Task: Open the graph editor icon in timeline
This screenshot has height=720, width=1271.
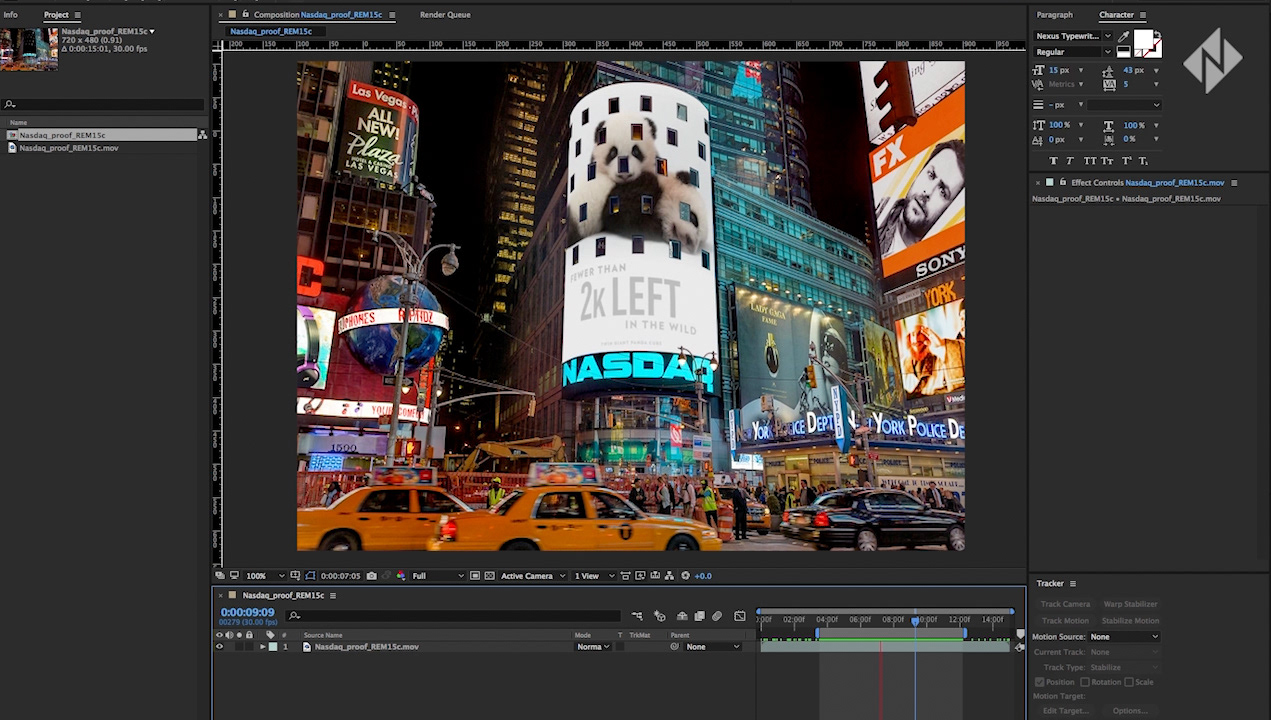Action: [739, 616]
